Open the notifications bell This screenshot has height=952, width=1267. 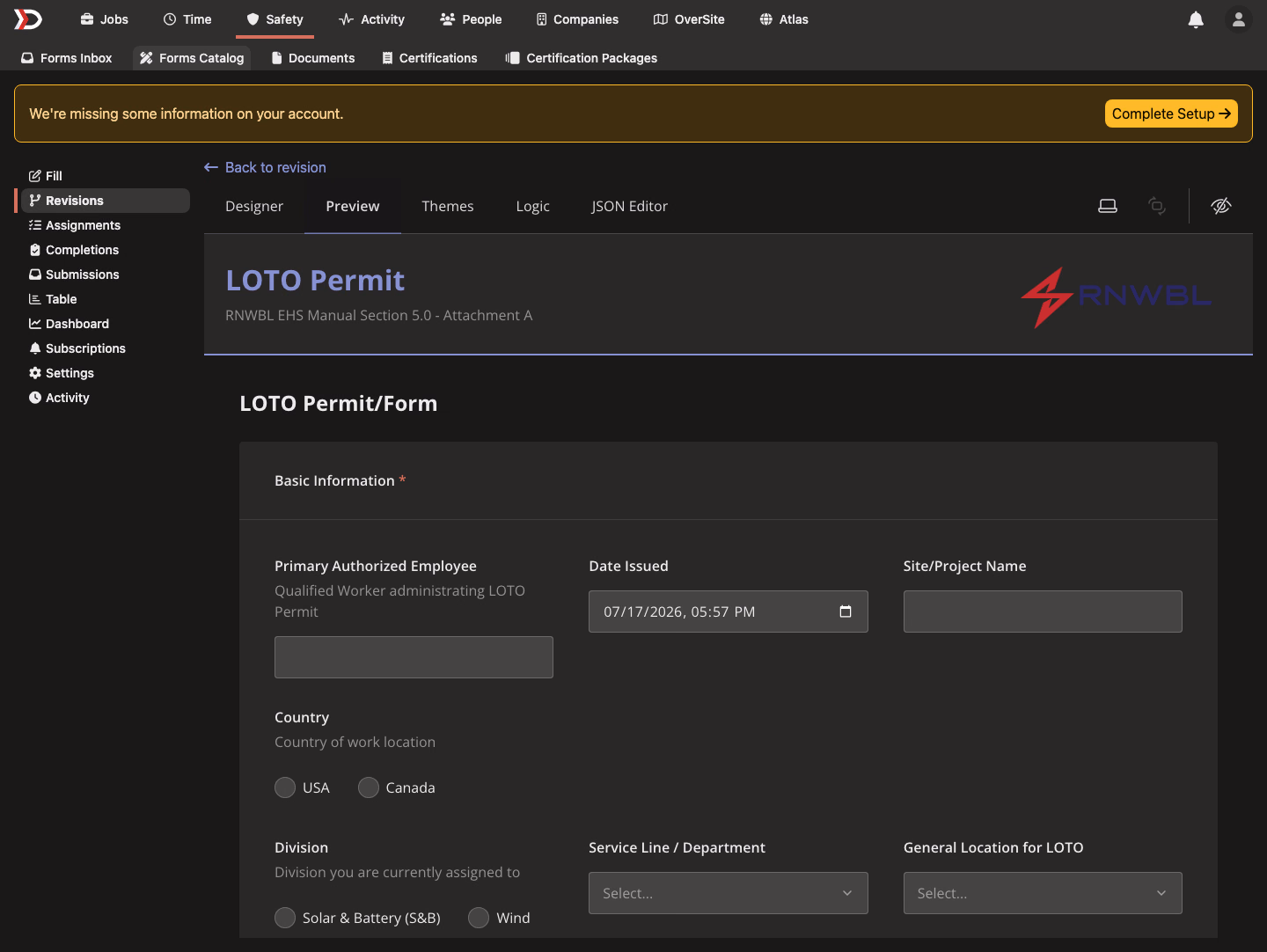(x=1196, y=19)
